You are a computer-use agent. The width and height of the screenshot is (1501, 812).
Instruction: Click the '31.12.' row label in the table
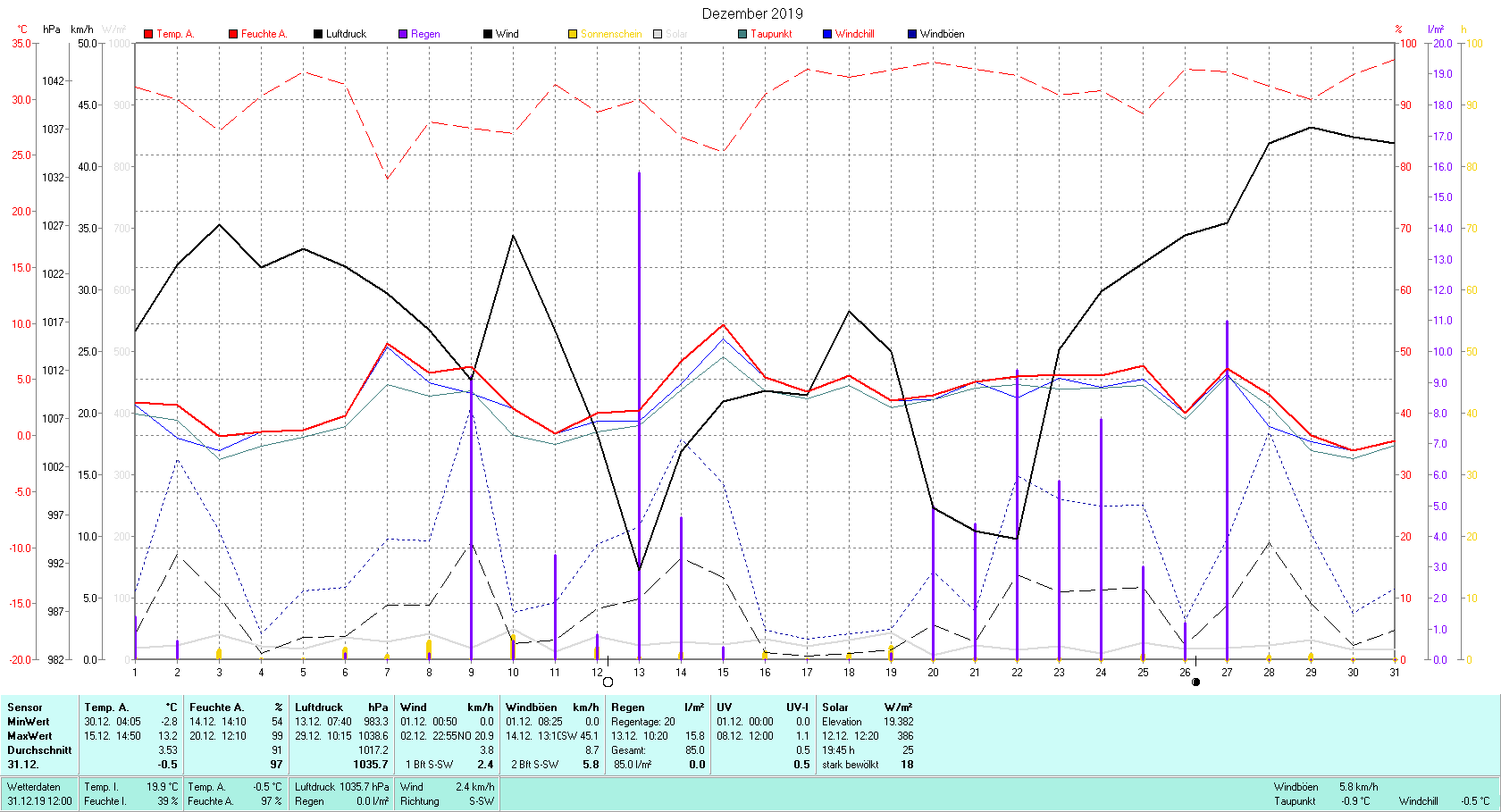[x=23, y=765]
